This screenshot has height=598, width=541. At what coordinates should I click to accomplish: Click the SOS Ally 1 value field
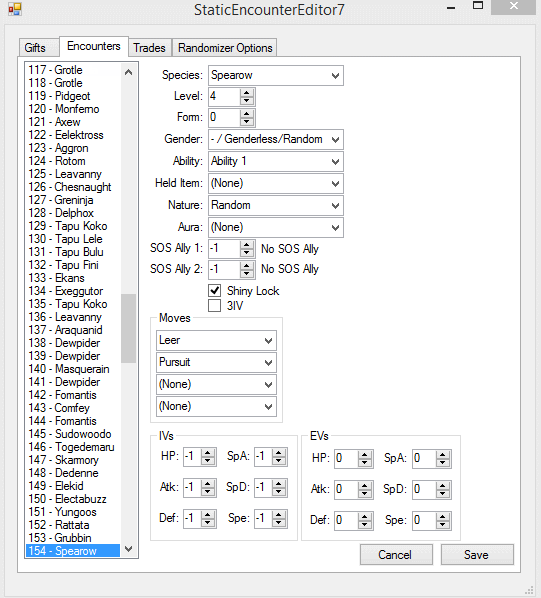point(225,249)
